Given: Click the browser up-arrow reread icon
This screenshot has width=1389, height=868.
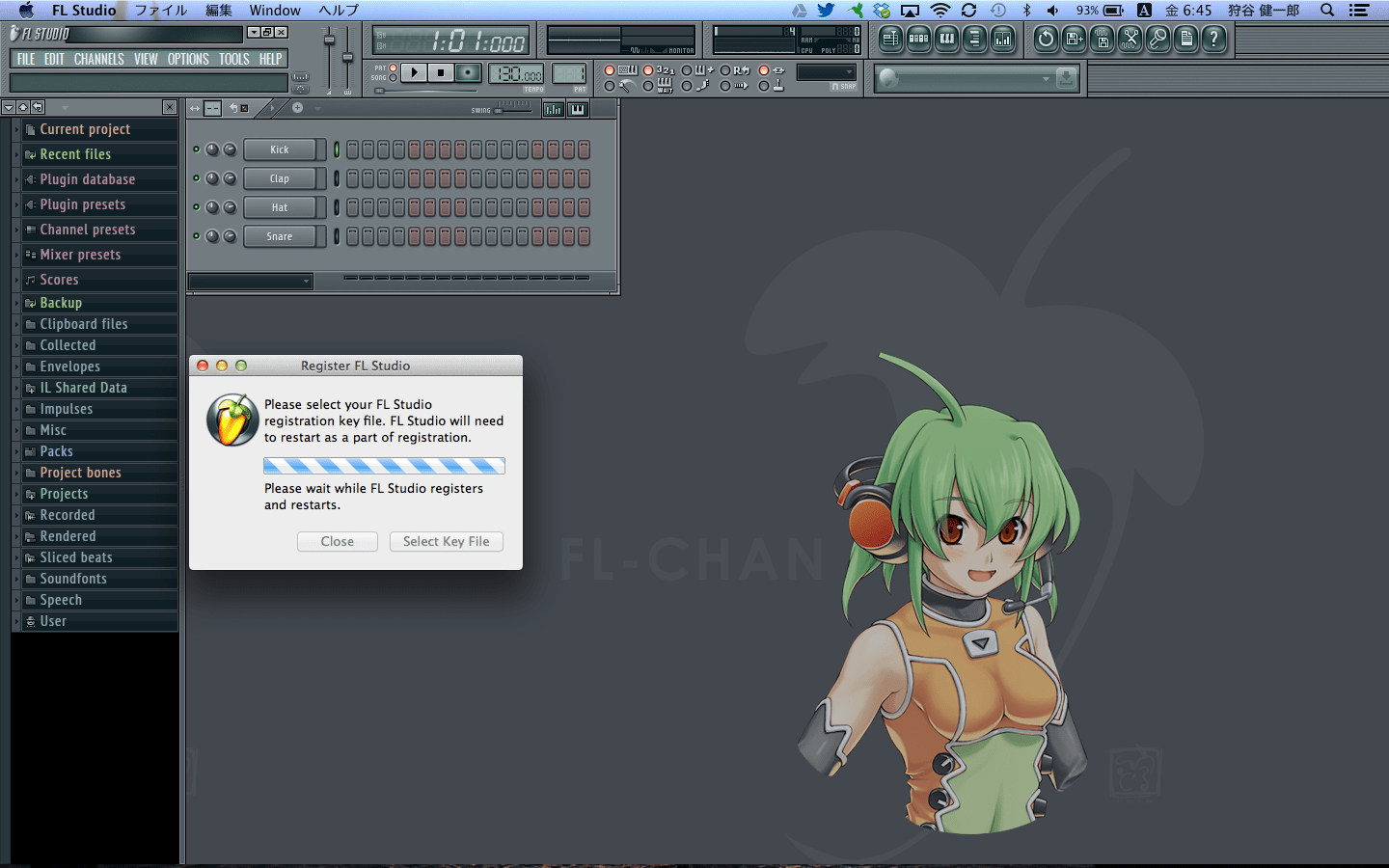Looking at the screenshot, I should 22,107.
